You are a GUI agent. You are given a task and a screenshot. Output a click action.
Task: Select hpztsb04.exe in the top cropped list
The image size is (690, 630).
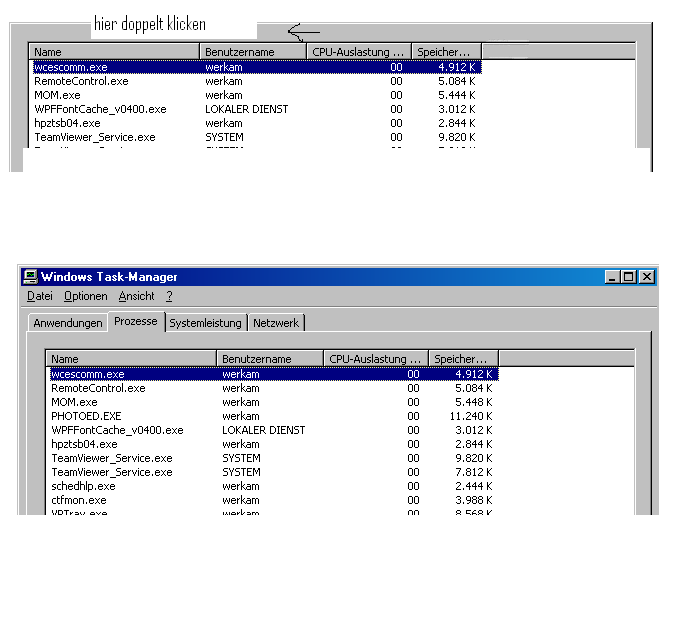tap(255, 123)
